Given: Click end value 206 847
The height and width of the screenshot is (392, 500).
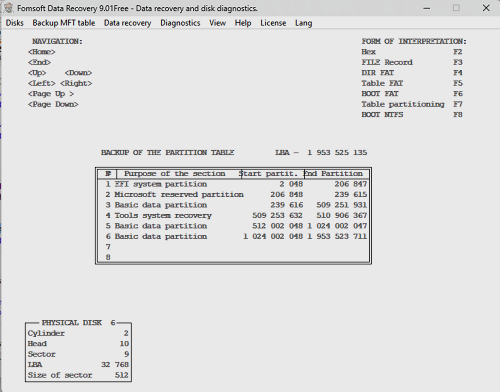Looking at the screenshot, I should tap(351, 184).
